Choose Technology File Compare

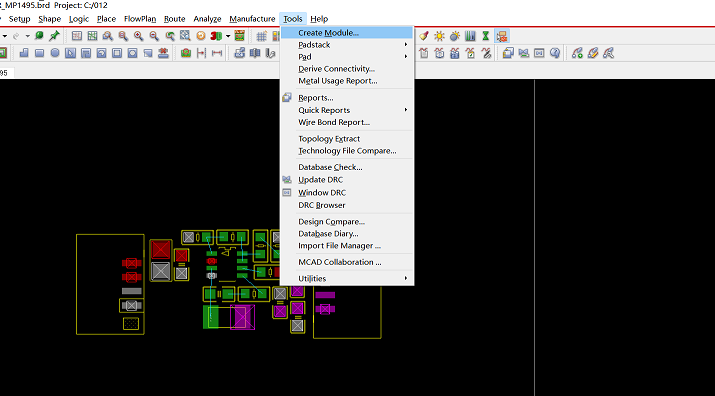(x=347, y=151)
